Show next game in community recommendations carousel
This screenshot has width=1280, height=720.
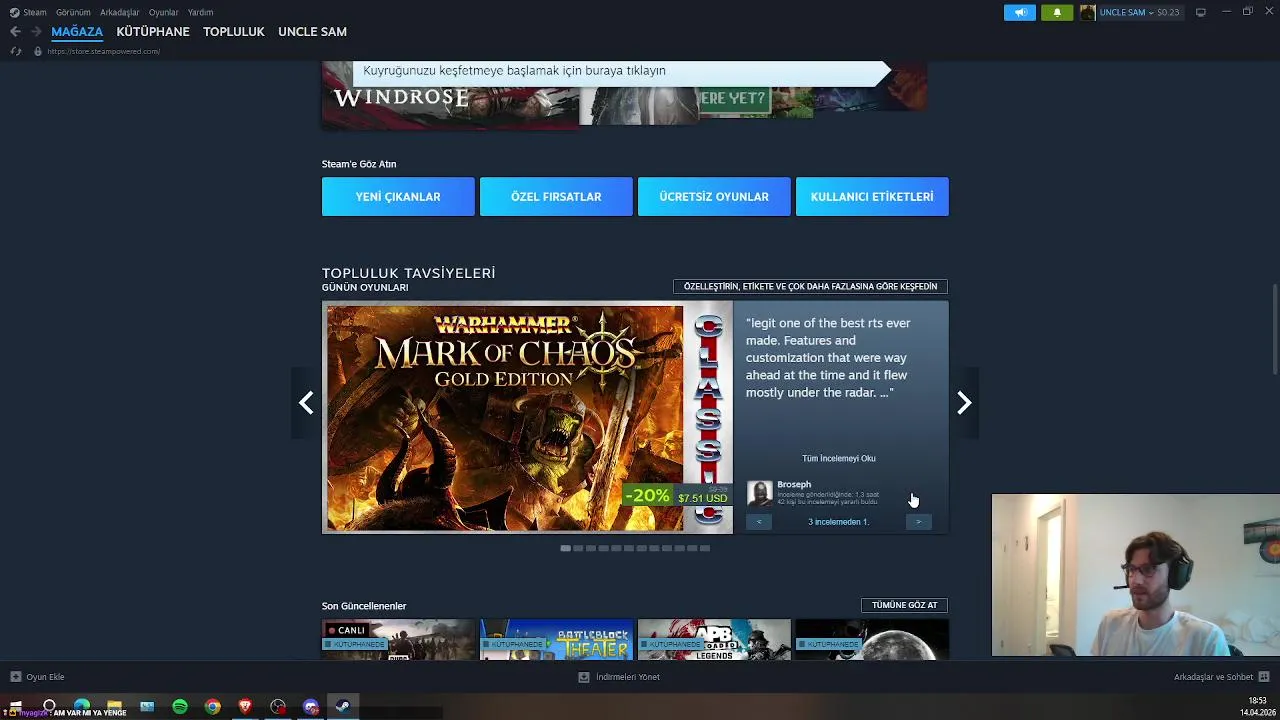click(964, 403)
